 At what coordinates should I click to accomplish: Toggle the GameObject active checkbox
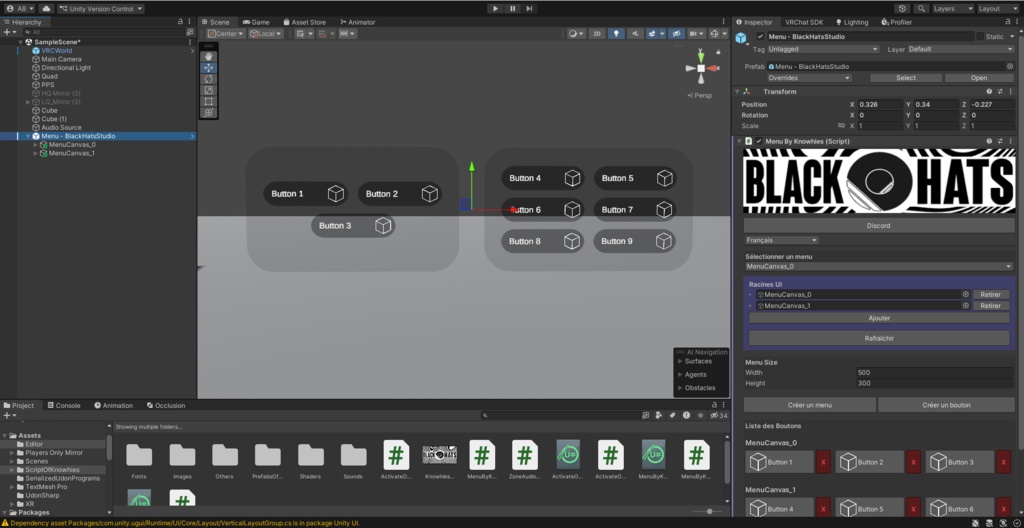click(760, 37)
